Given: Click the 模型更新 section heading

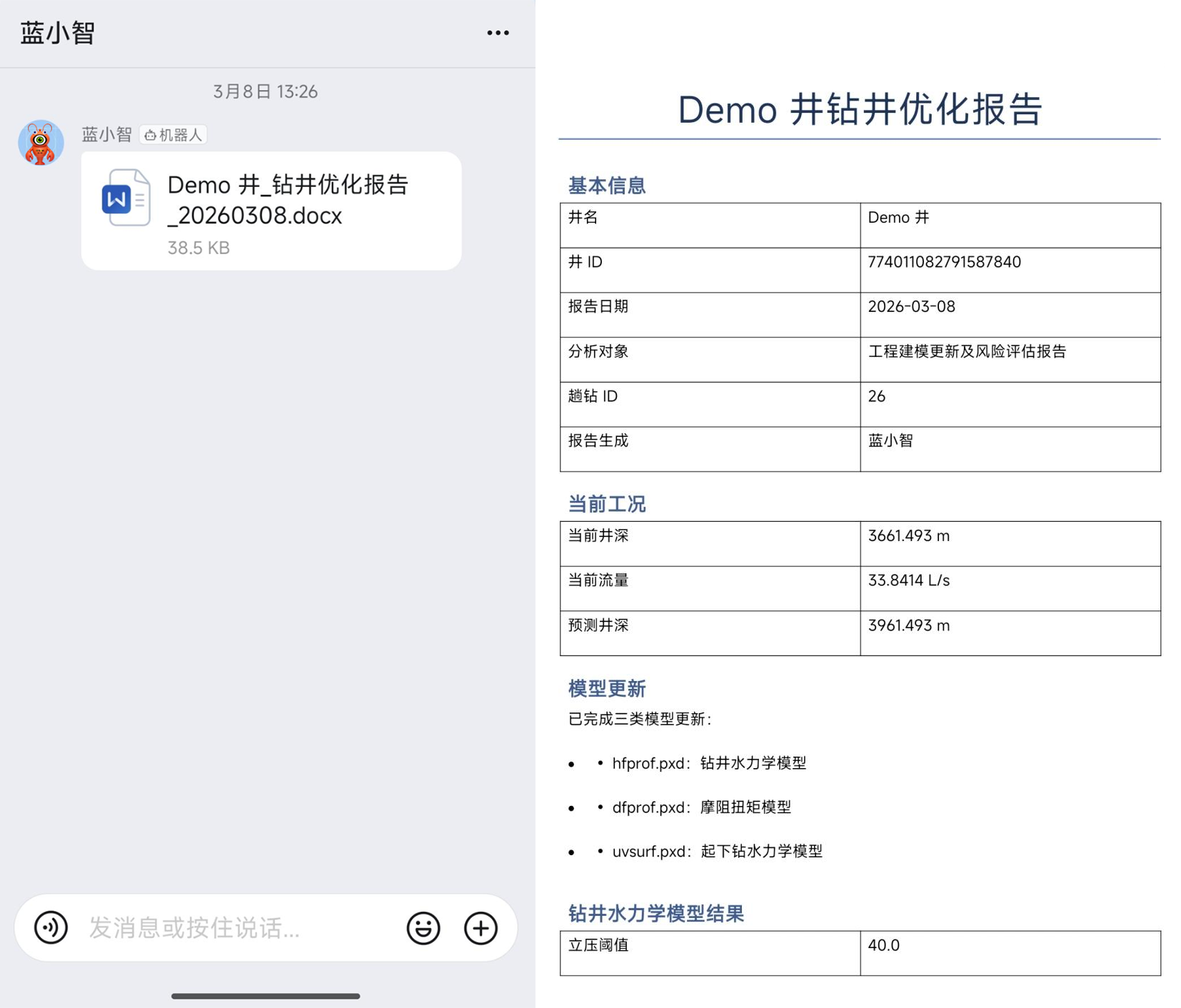Looking at the screenshot, I should [606, 688].
